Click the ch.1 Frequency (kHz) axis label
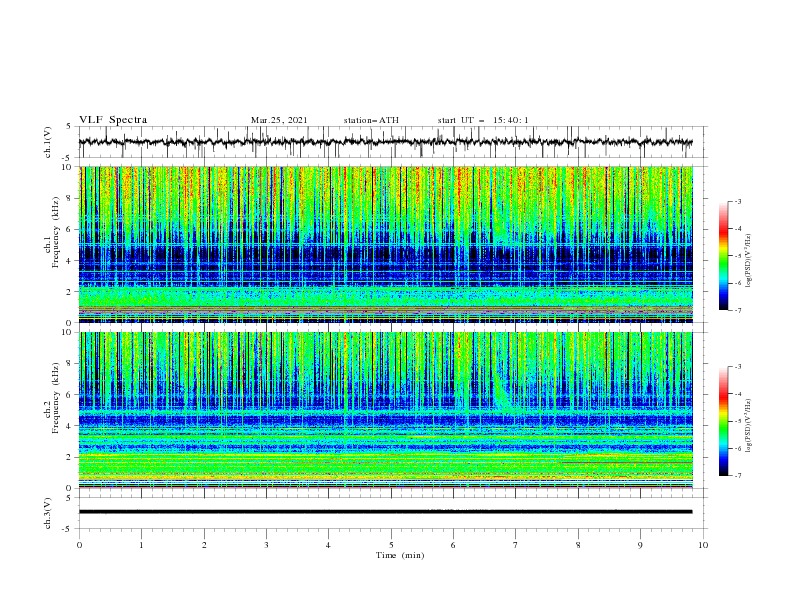Screen dimensions: 792x612 [x=52, y=231]
